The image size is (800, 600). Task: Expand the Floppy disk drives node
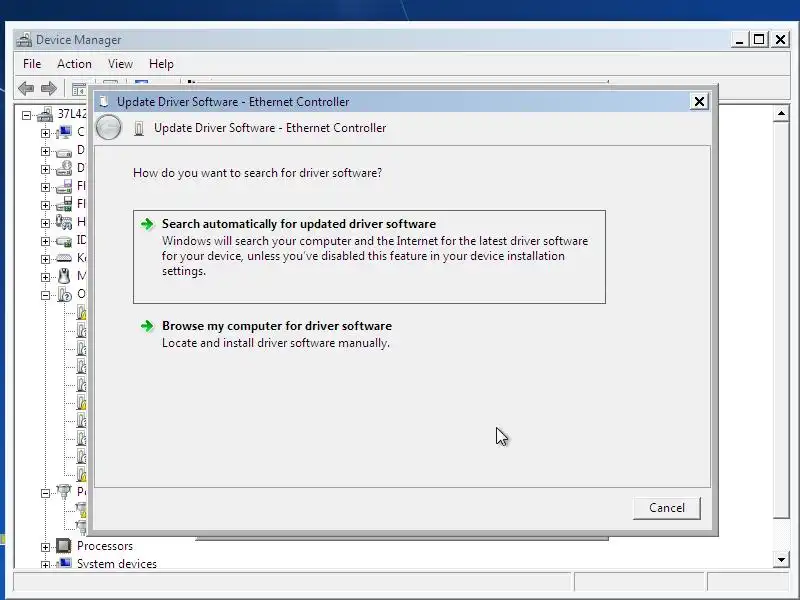(45, 187)
